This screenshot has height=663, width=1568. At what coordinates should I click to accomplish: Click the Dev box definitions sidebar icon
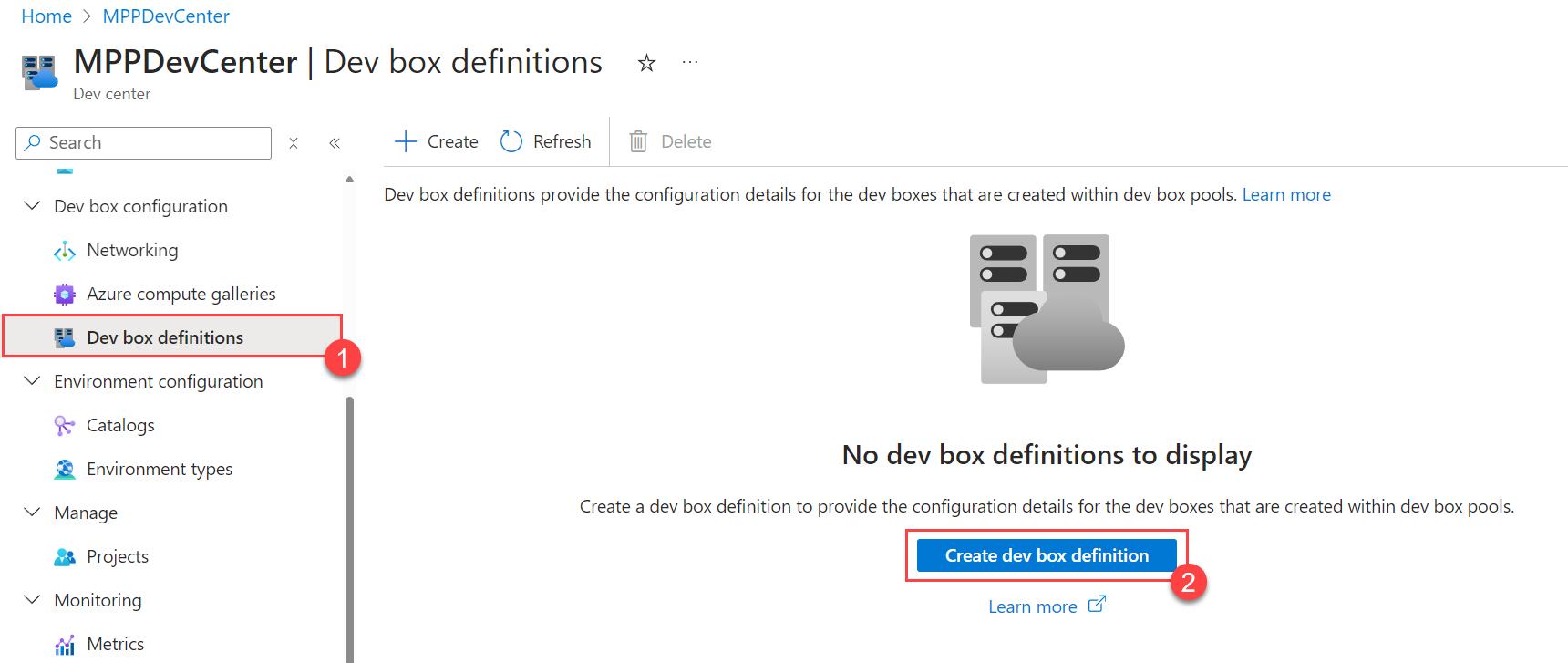pos(65,337)
